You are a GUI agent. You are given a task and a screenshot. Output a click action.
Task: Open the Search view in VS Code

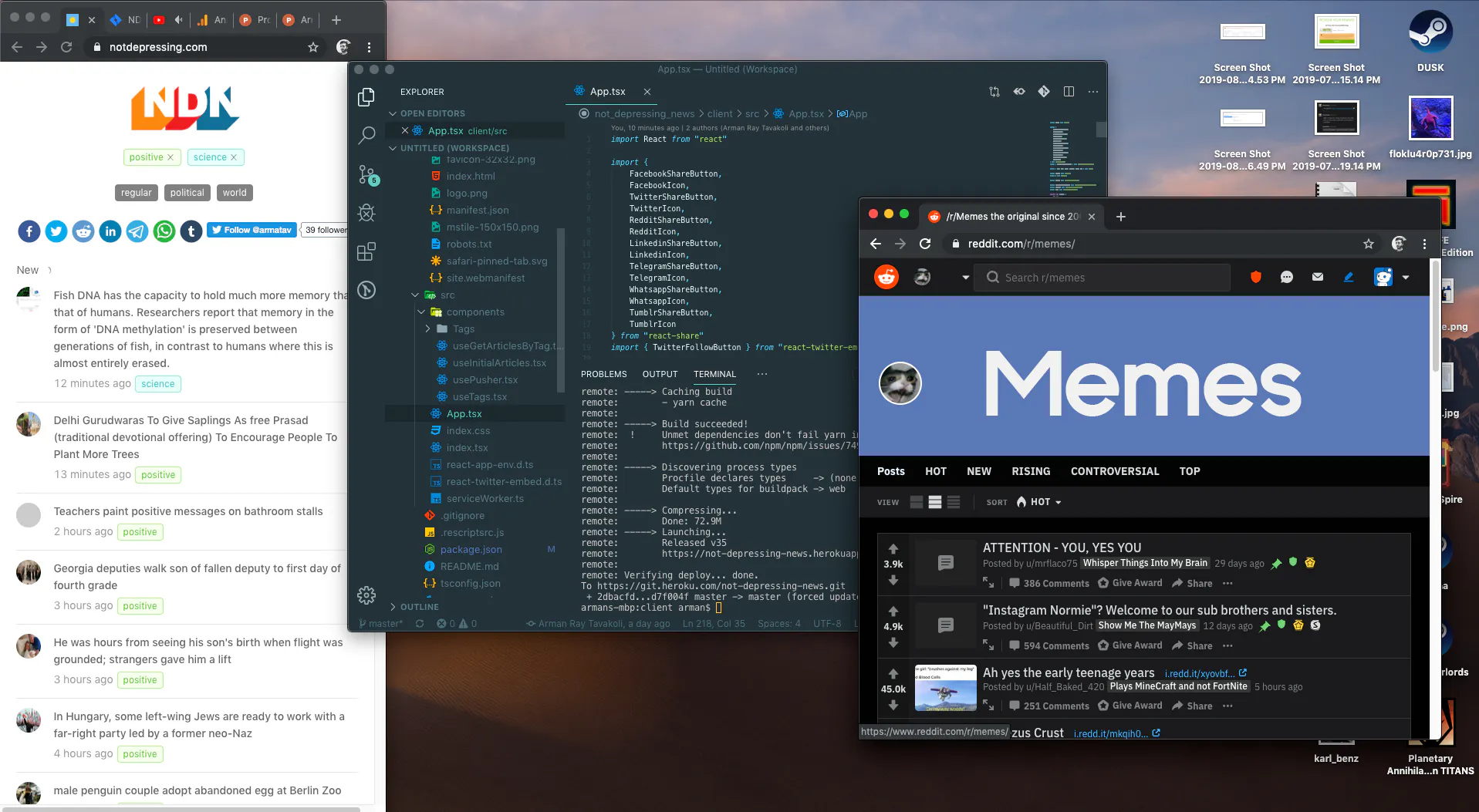pos(366,136)
